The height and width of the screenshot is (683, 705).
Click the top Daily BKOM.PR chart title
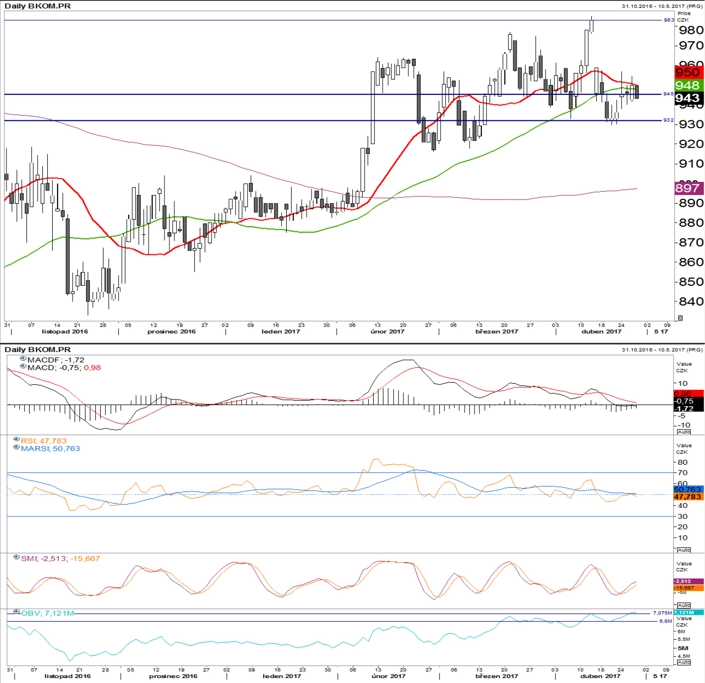(x=37, y=6)
